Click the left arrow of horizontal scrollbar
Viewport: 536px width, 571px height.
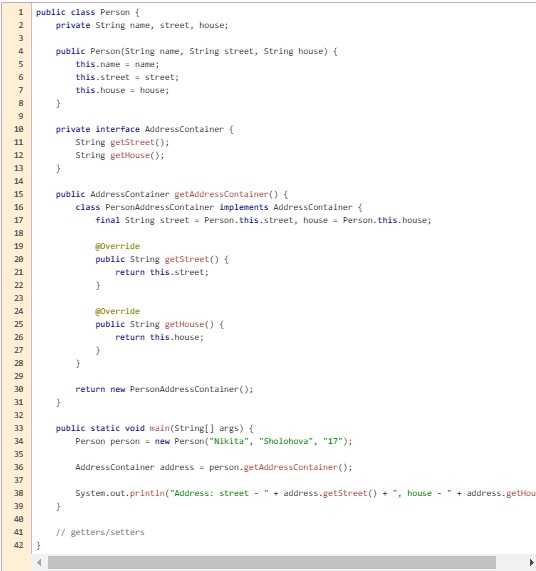39,563
